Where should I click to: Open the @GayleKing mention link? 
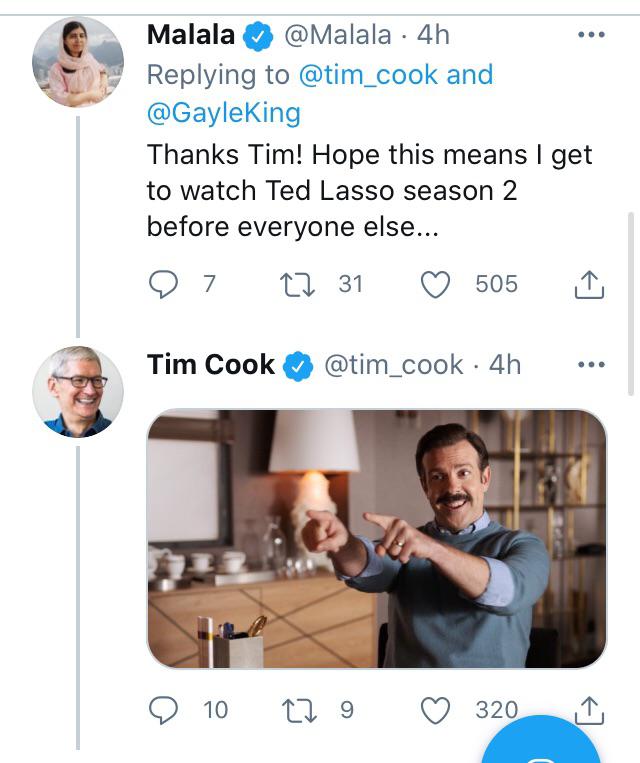point(224,113)
